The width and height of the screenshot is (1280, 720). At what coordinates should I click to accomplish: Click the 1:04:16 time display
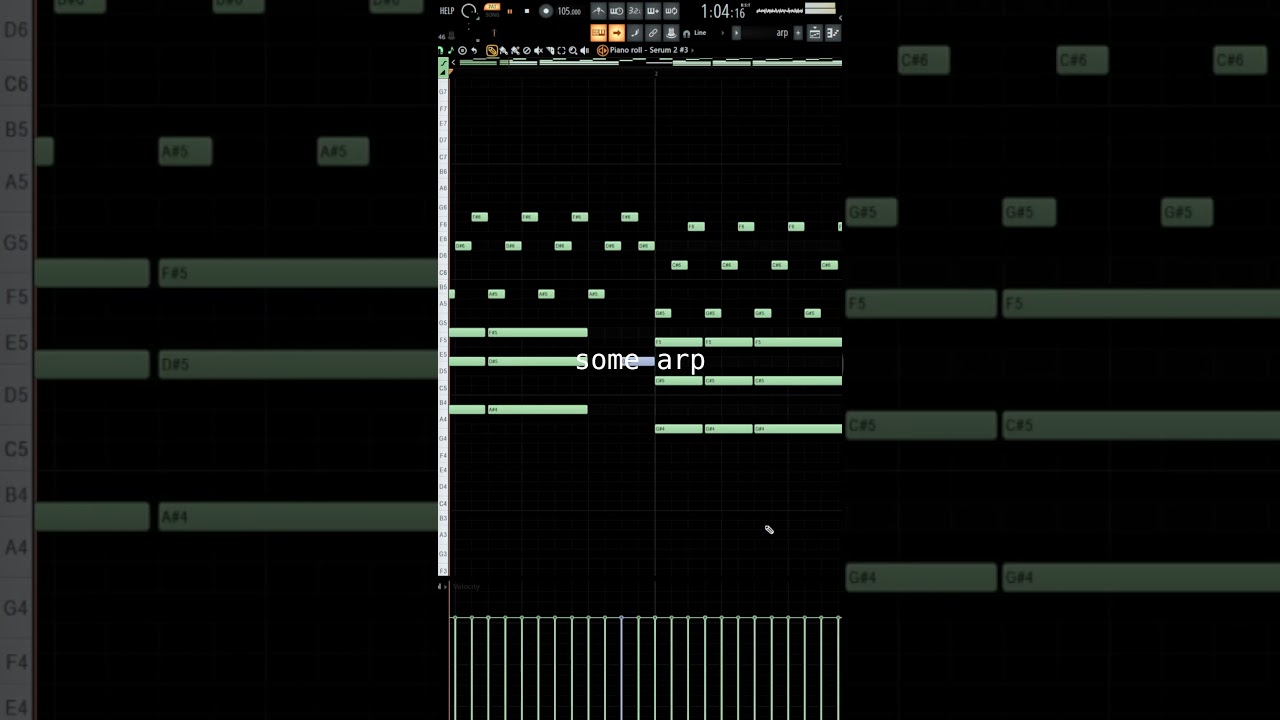[x=724, y=12]
